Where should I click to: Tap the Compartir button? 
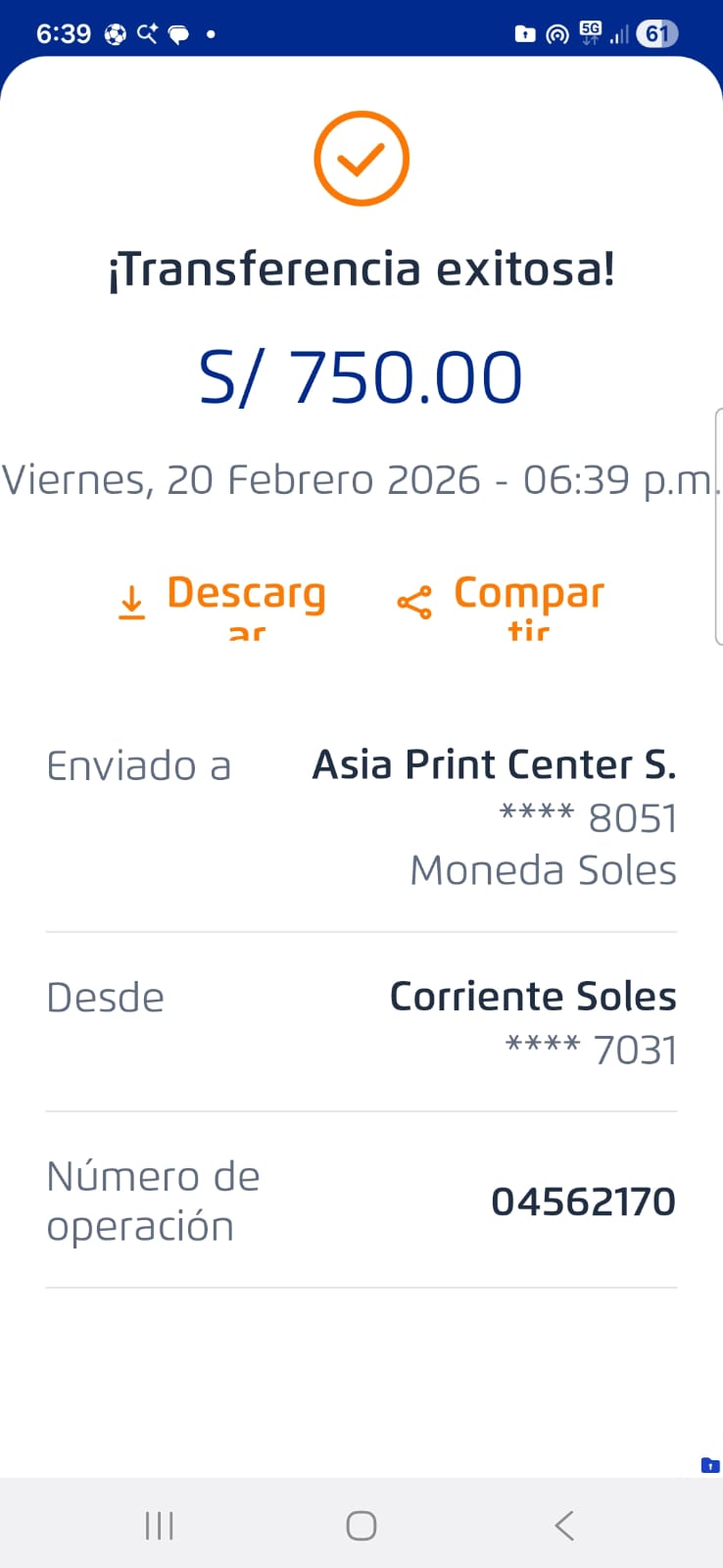528,596
